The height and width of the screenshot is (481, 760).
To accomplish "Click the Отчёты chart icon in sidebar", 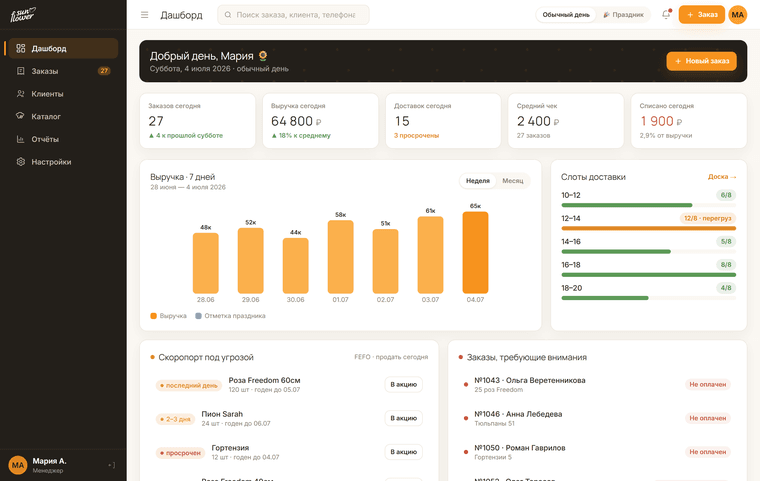I will point(20,139).
